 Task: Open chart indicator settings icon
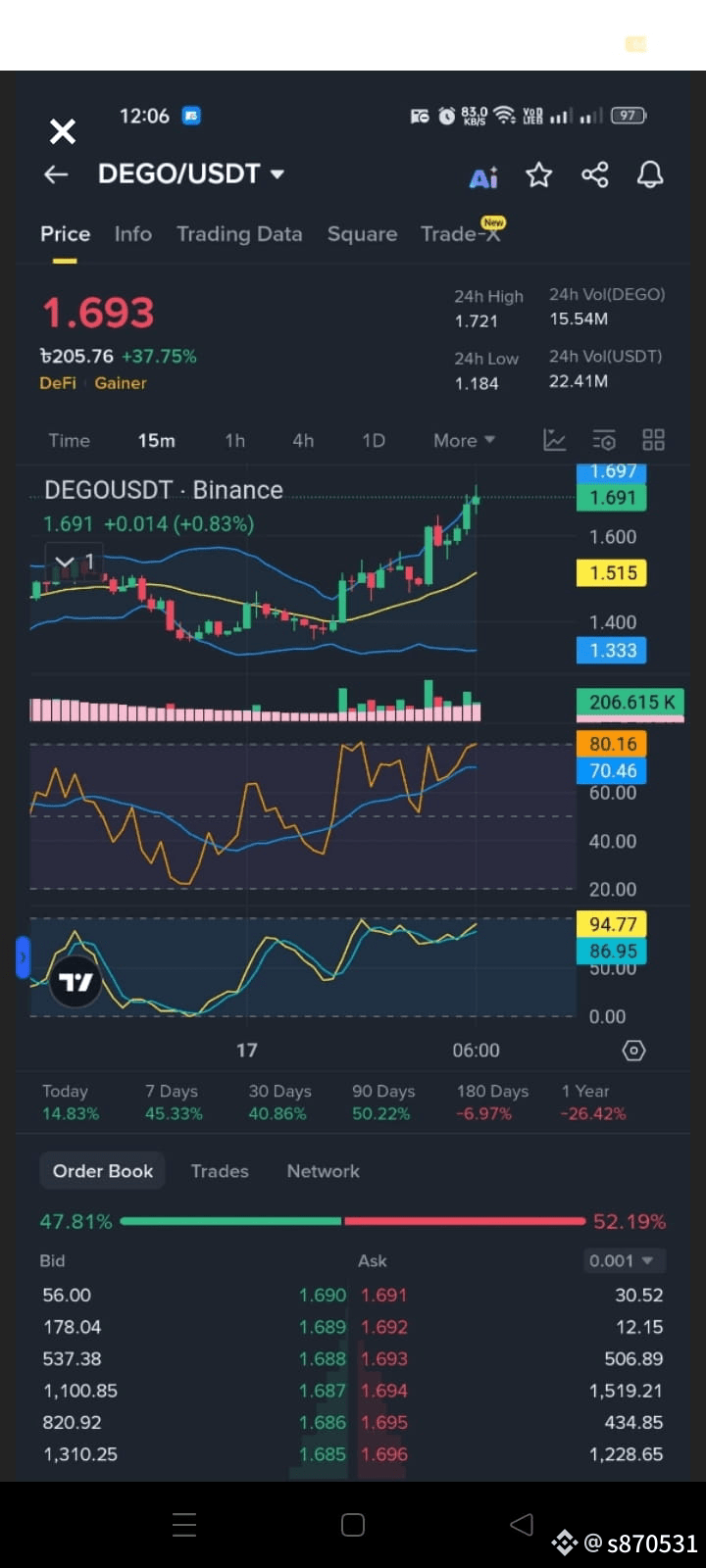(x=604, y=440)
